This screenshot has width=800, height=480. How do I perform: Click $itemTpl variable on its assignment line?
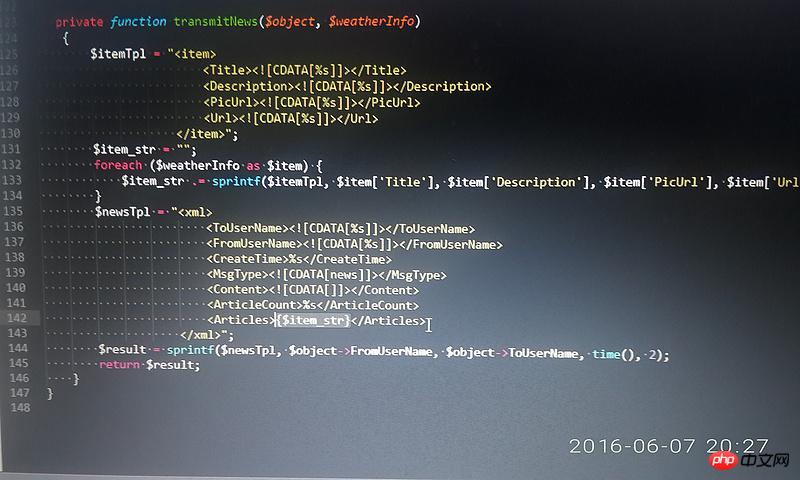tap(118, 54)
